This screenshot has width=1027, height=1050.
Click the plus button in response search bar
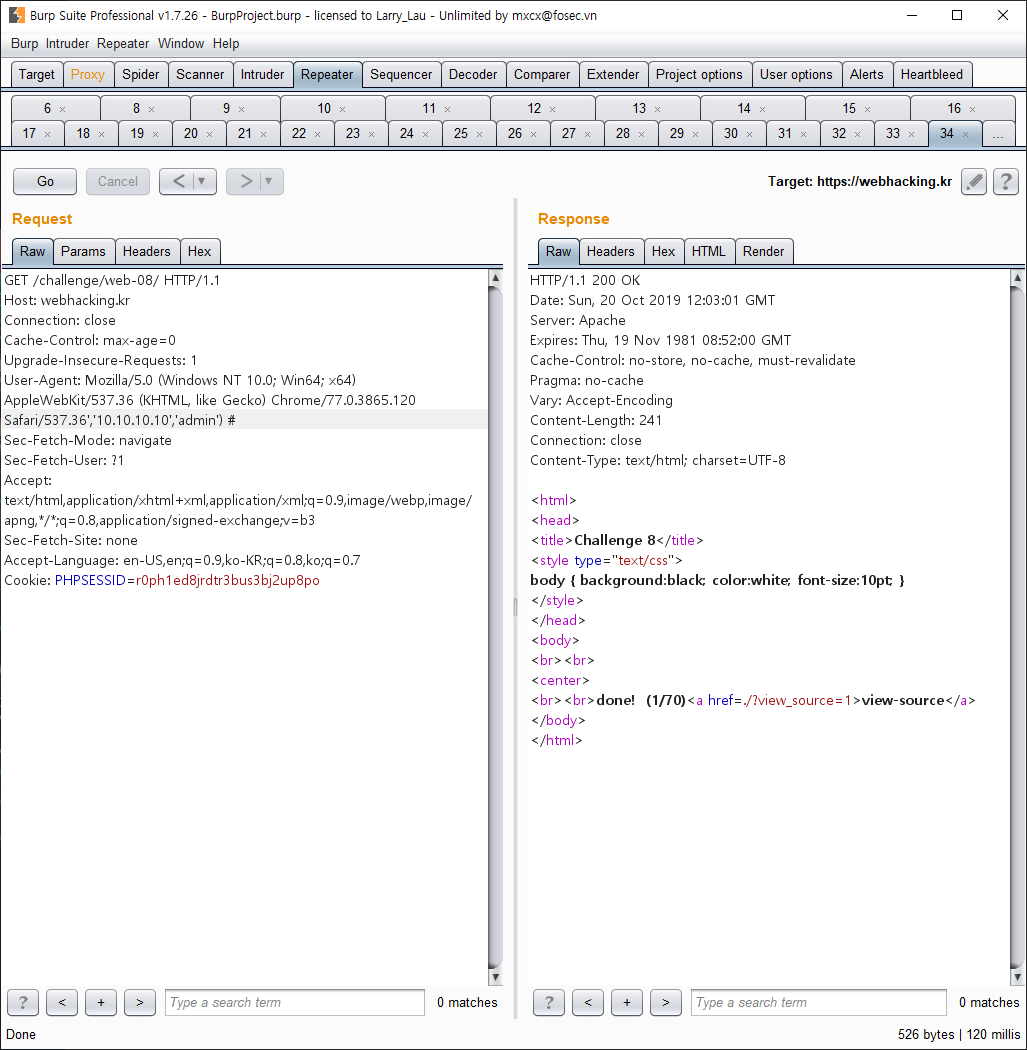[x=627, y=1002]
